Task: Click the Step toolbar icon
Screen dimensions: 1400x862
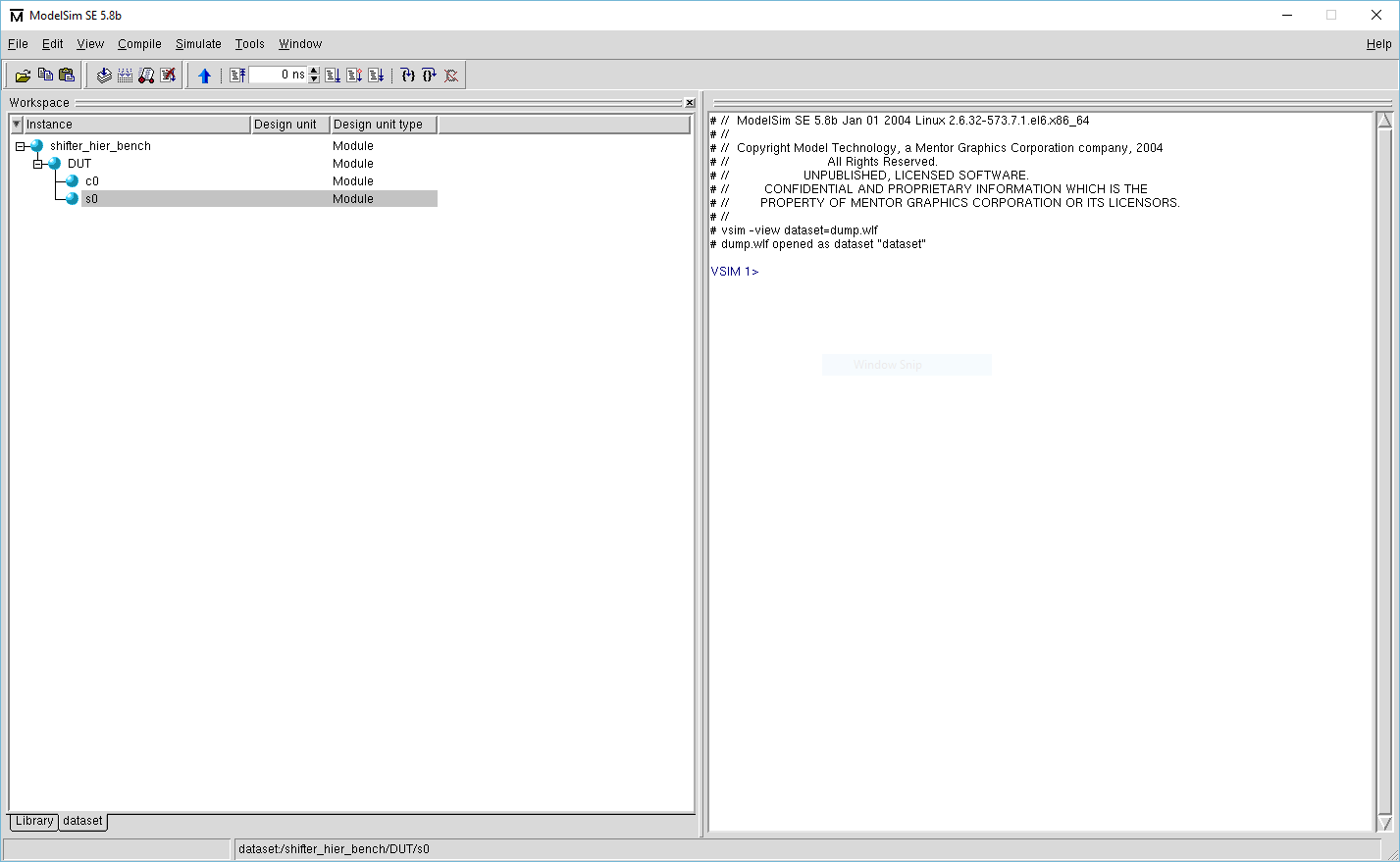Action: pos(406,75)
